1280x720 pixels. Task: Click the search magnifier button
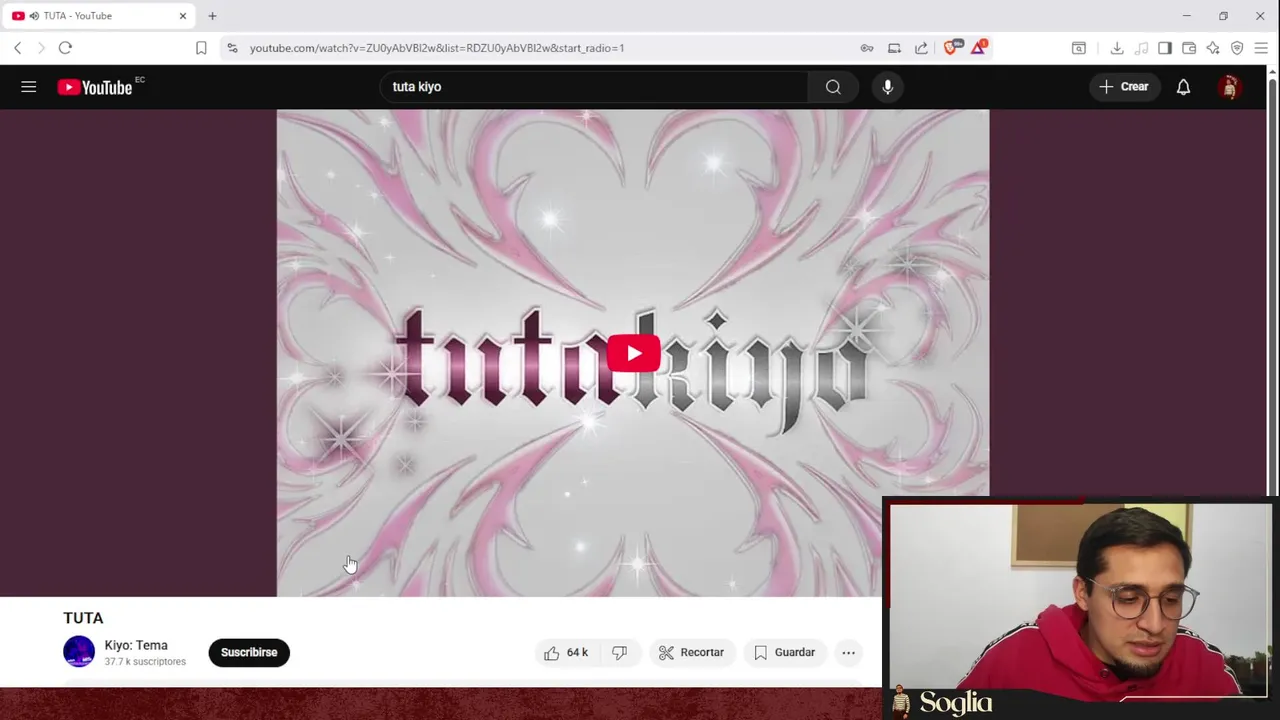tap(833, 87)
